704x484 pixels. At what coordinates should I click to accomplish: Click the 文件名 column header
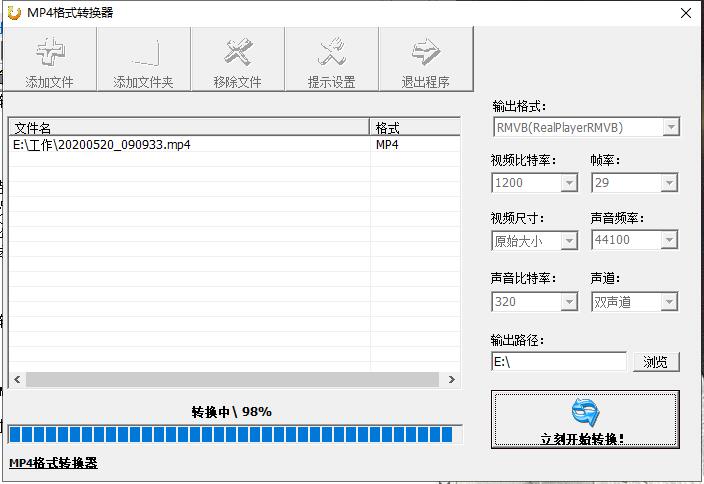tap(189, 128)
